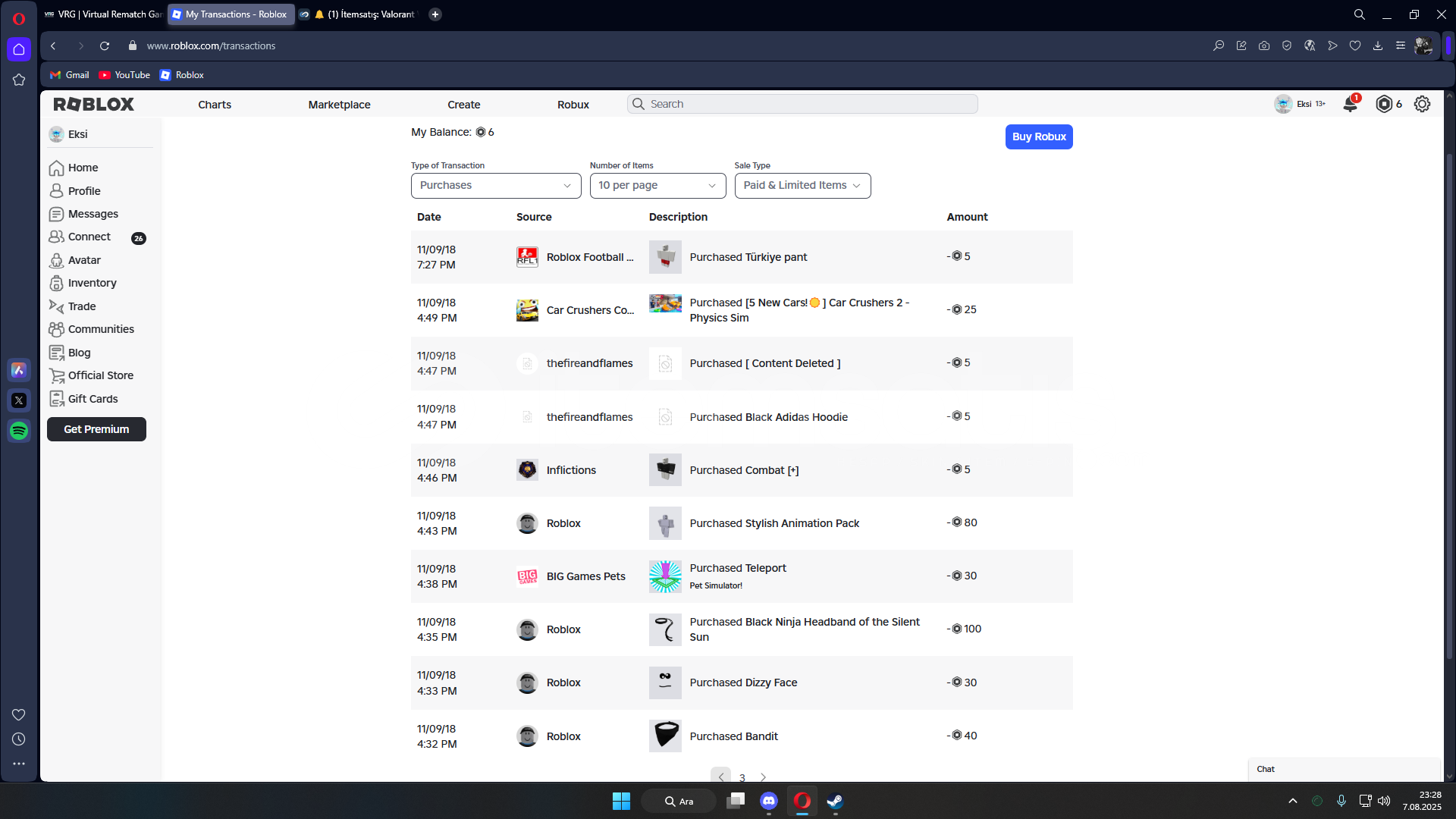Open Connect in the sidebar

(80, 237)
